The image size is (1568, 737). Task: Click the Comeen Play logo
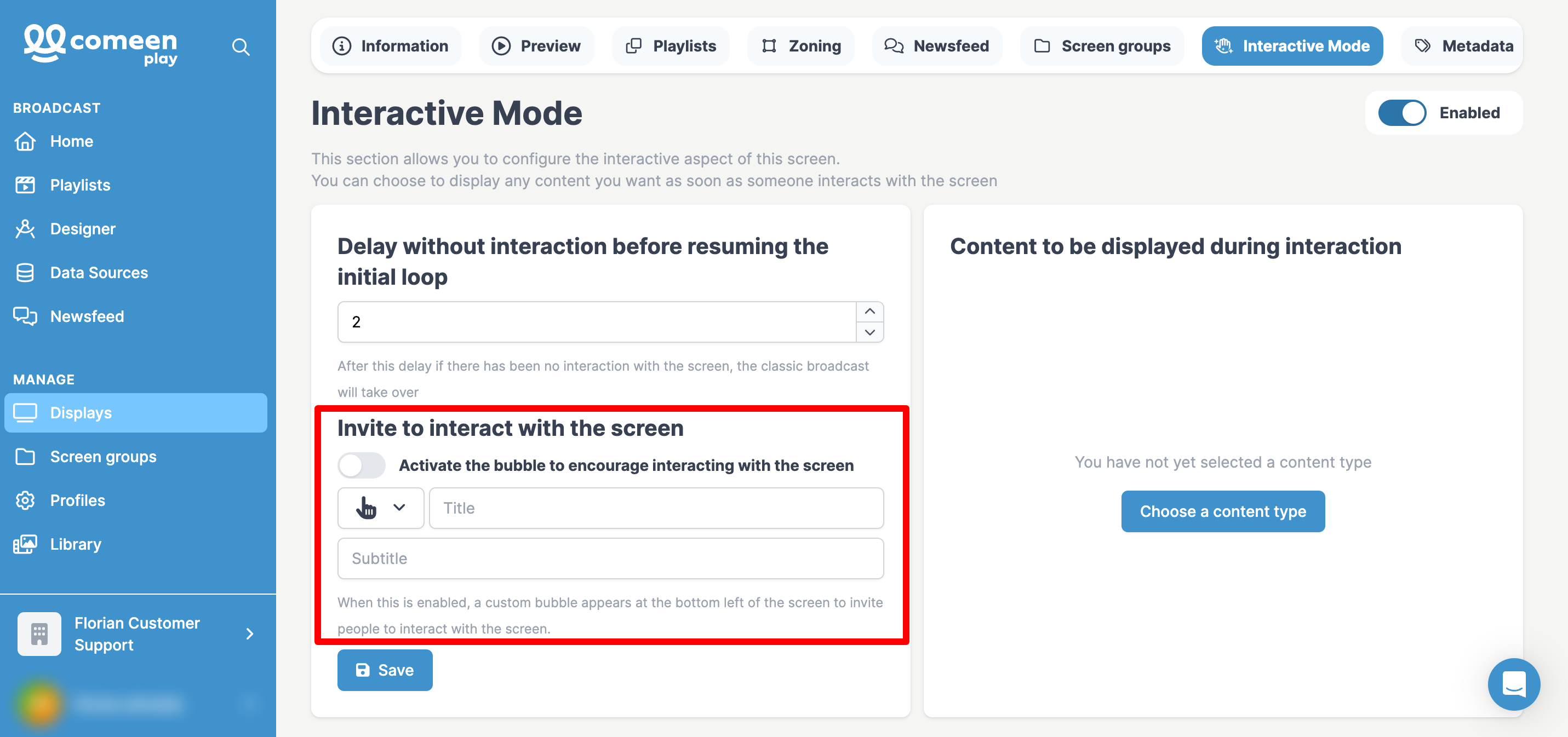100,44
